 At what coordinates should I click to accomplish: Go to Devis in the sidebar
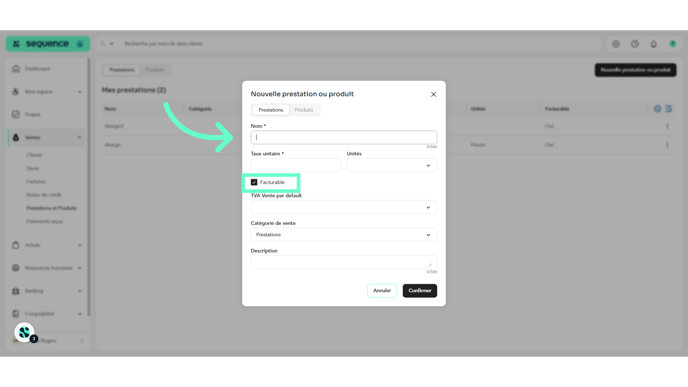pyautogui.click(x=32, y=168)
